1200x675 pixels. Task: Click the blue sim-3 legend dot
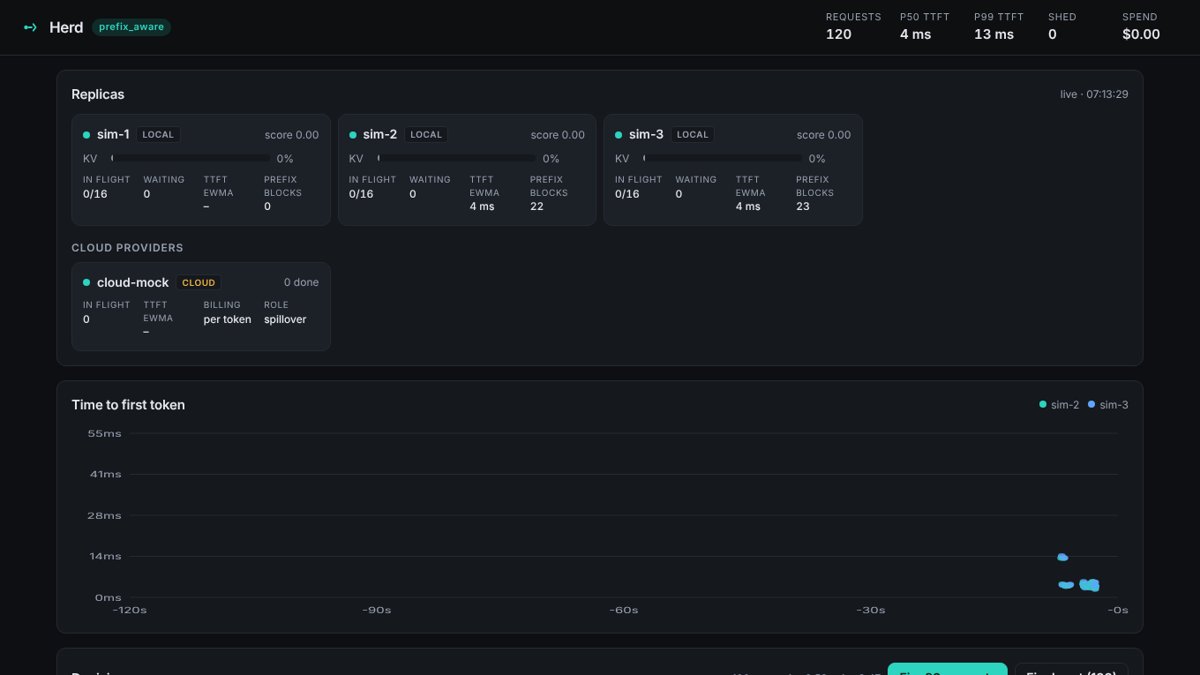[1092, 405]
